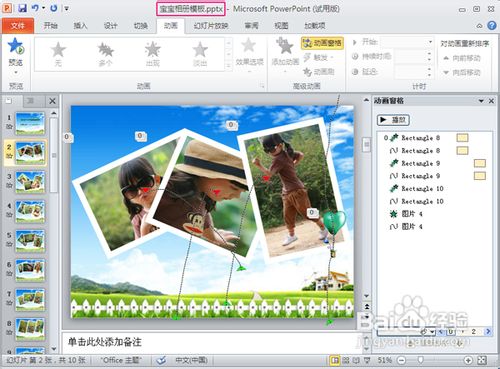Screen dimensions: 500x369
Task: Move animation later in order
Action: click(x=461, y=72)
